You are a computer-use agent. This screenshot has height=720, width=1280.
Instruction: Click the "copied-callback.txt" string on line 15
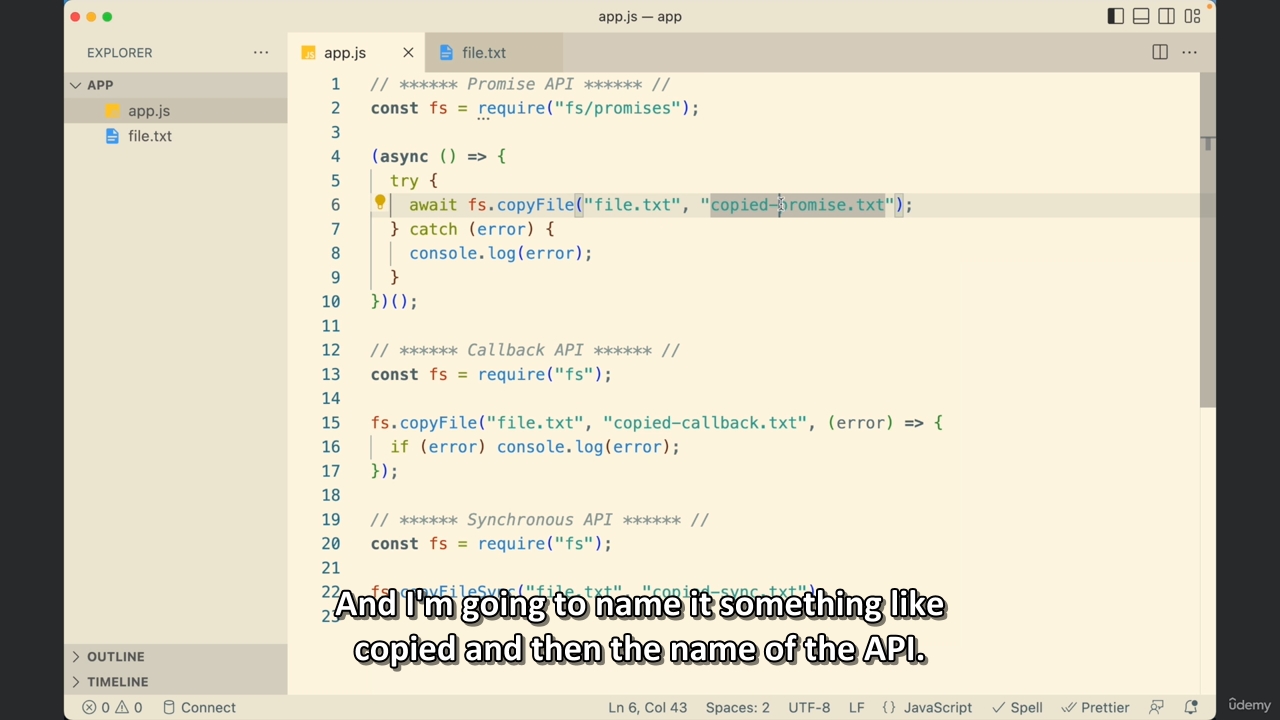705,423
